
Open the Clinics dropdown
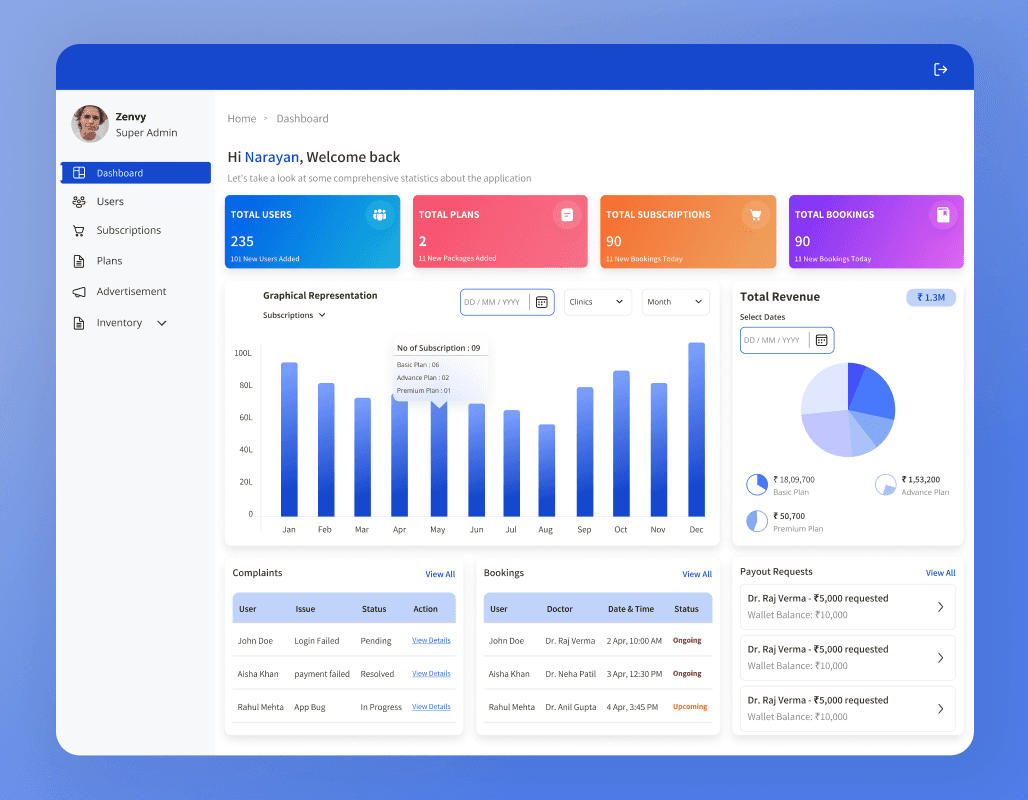pyautogui.click(x=597, y=302)
